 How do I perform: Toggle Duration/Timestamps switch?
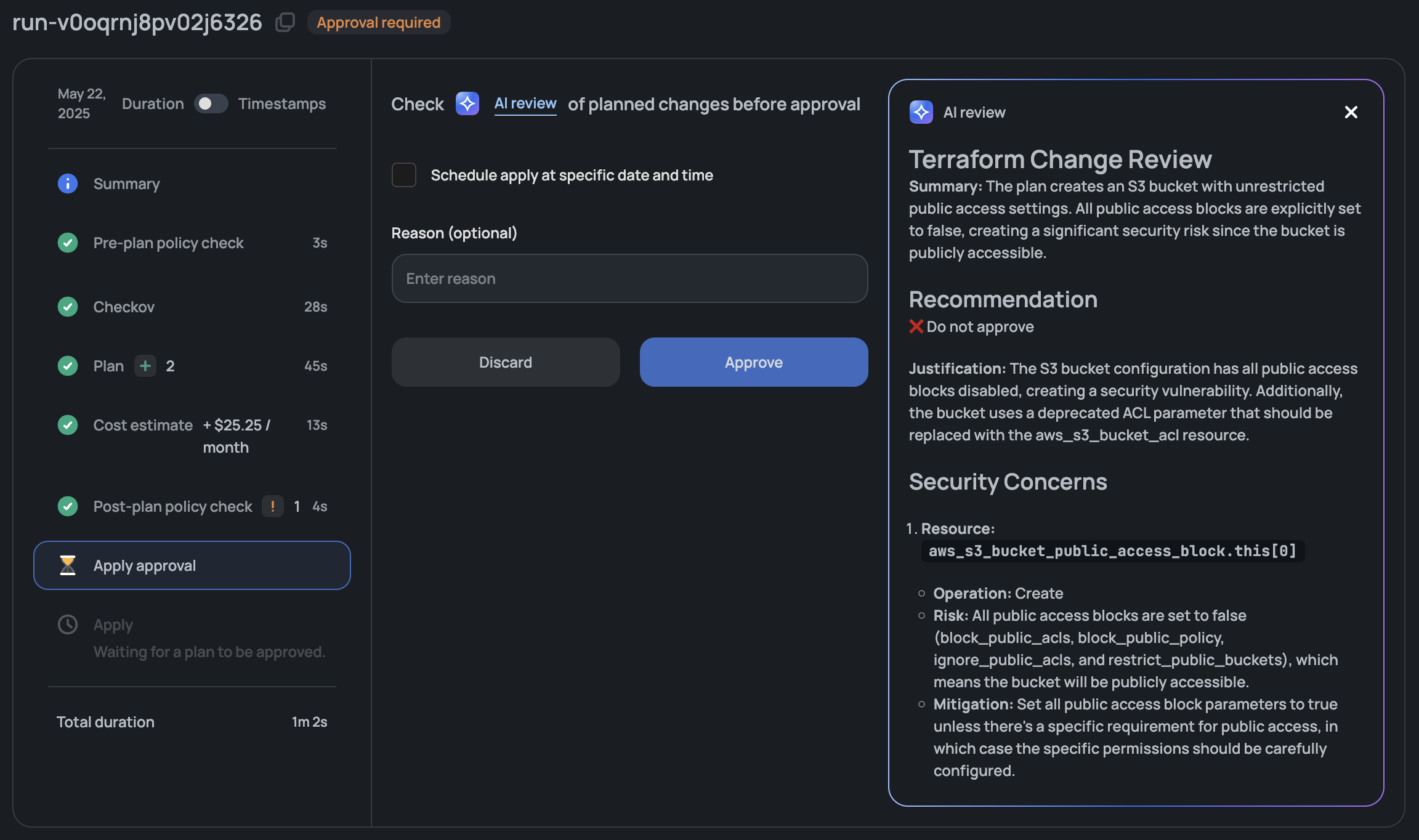tap(211, 103)
